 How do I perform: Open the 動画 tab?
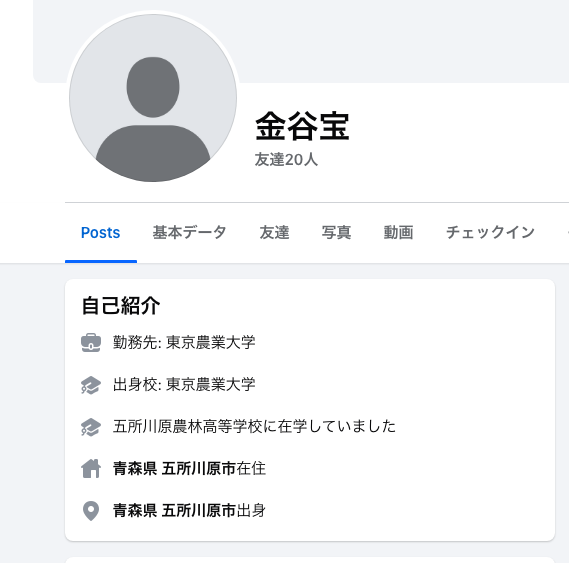pyautogui.click(x=398, y=233)
